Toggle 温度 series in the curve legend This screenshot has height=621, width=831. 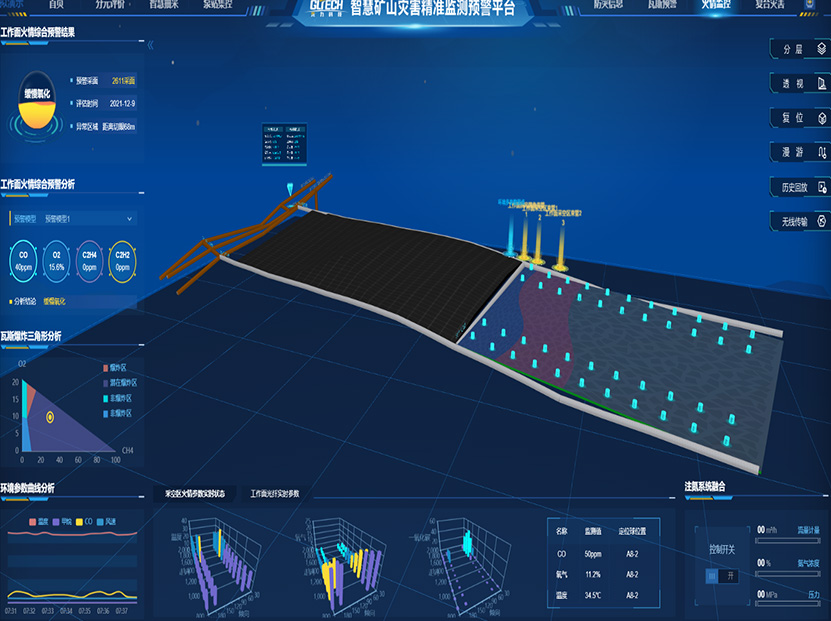coord(38,521)
